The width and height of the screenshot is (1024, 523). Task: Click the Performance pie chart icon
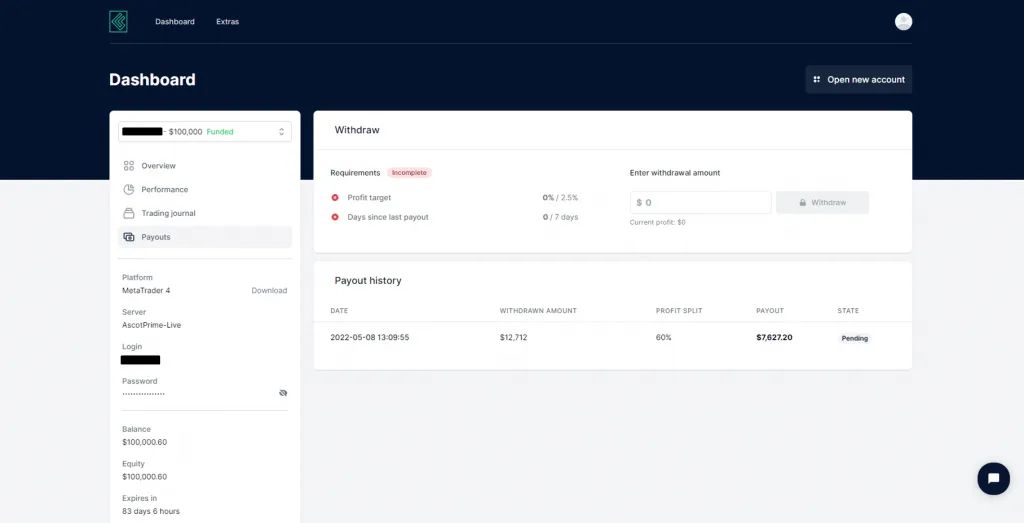tap(129, 189)
